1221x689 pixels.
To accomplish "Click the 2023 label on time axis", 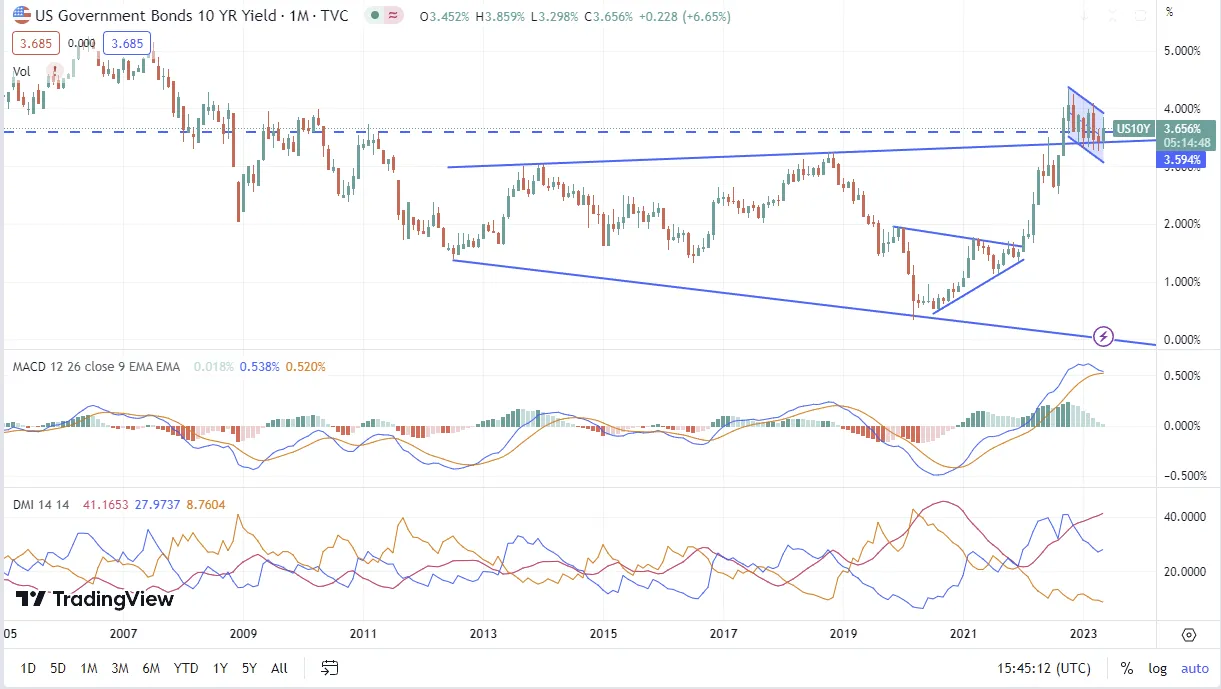I will click(1082, 634).
